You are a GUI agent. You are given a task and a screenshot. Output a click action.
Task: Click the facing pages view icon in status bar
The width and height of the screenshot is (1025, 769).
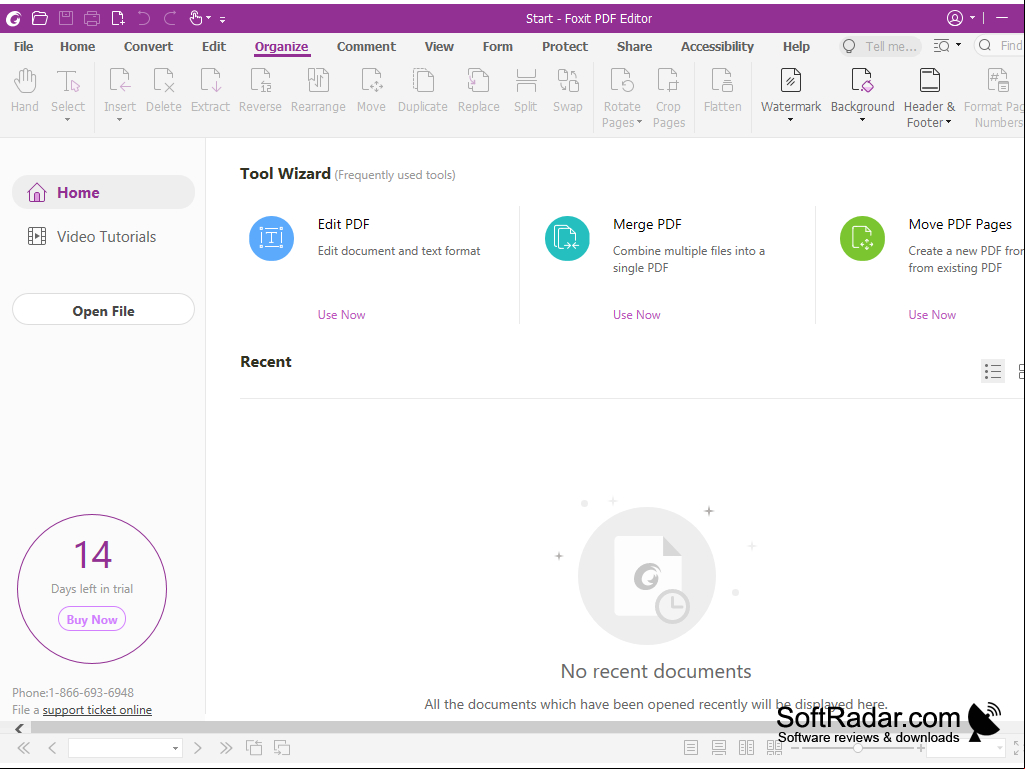tap(747, 747)
